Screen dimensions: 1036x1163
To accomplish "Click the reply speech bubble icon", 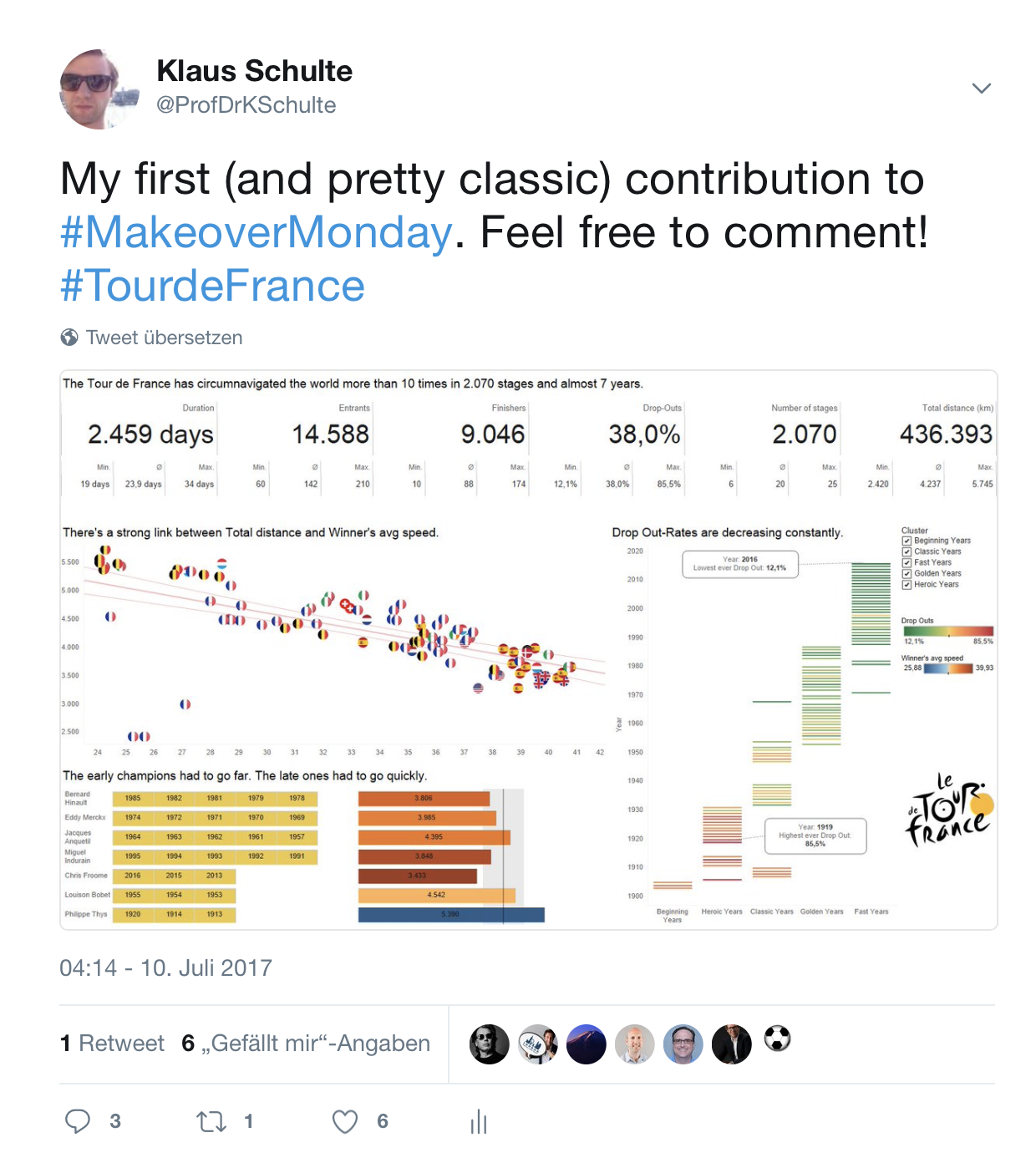I will click(78, 1121).
